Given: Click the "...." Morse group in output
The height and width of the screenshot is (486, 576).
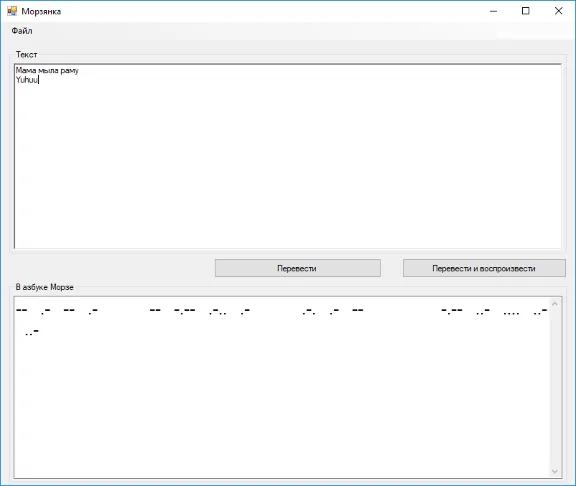Looking at the screenshot, I should pos(511,313).
